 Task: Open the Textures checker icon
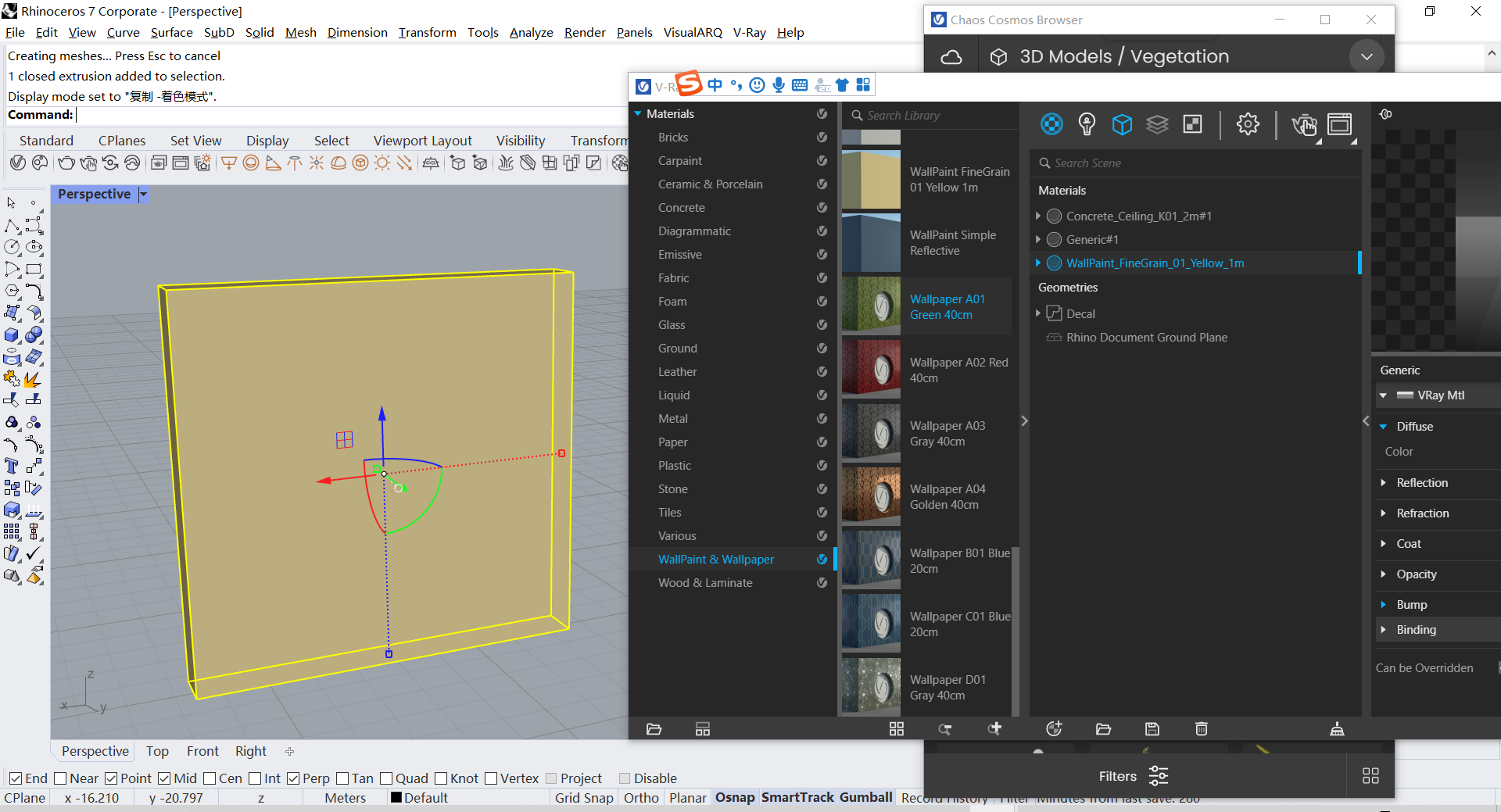[1192, 123]
